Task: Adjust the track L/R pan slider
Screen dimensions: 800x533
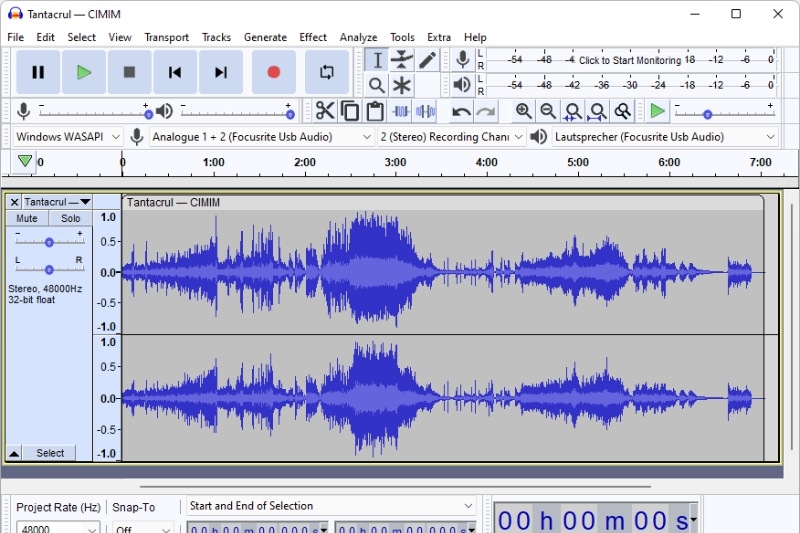Action: pyautogui.click(x=49, y=269)
